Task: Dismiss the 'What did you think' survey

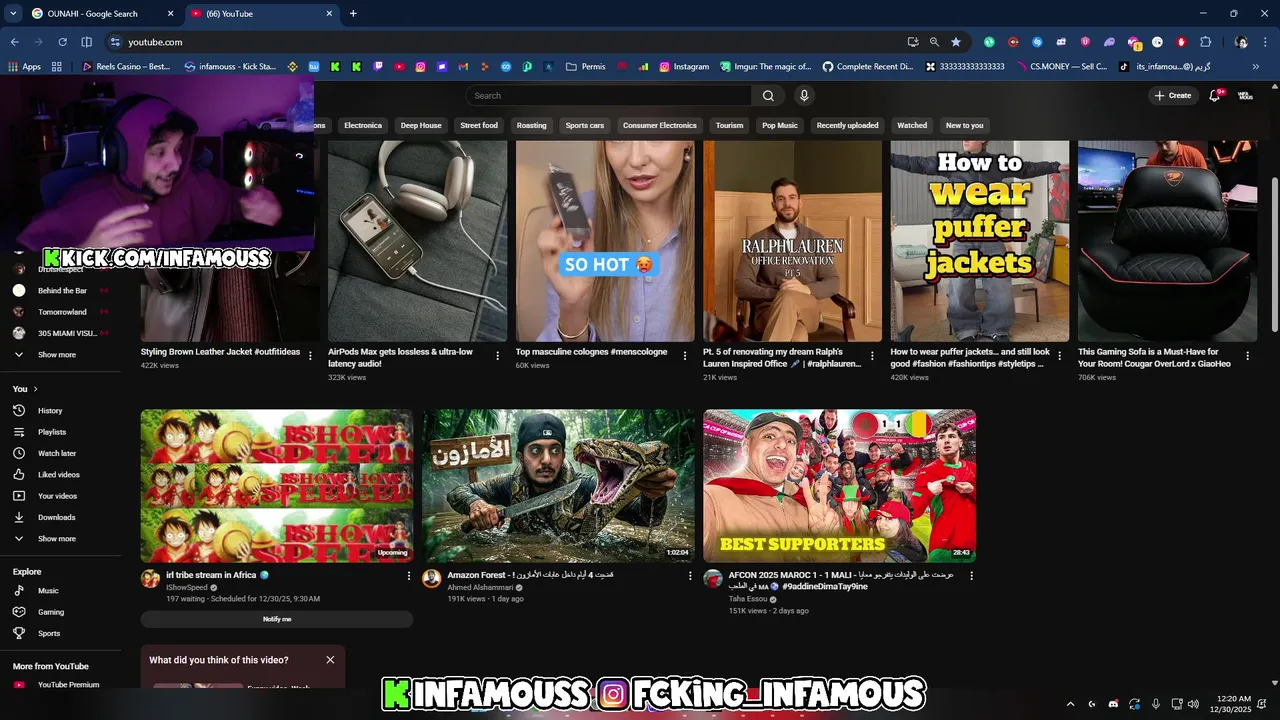Action: (x=330, y=660)
